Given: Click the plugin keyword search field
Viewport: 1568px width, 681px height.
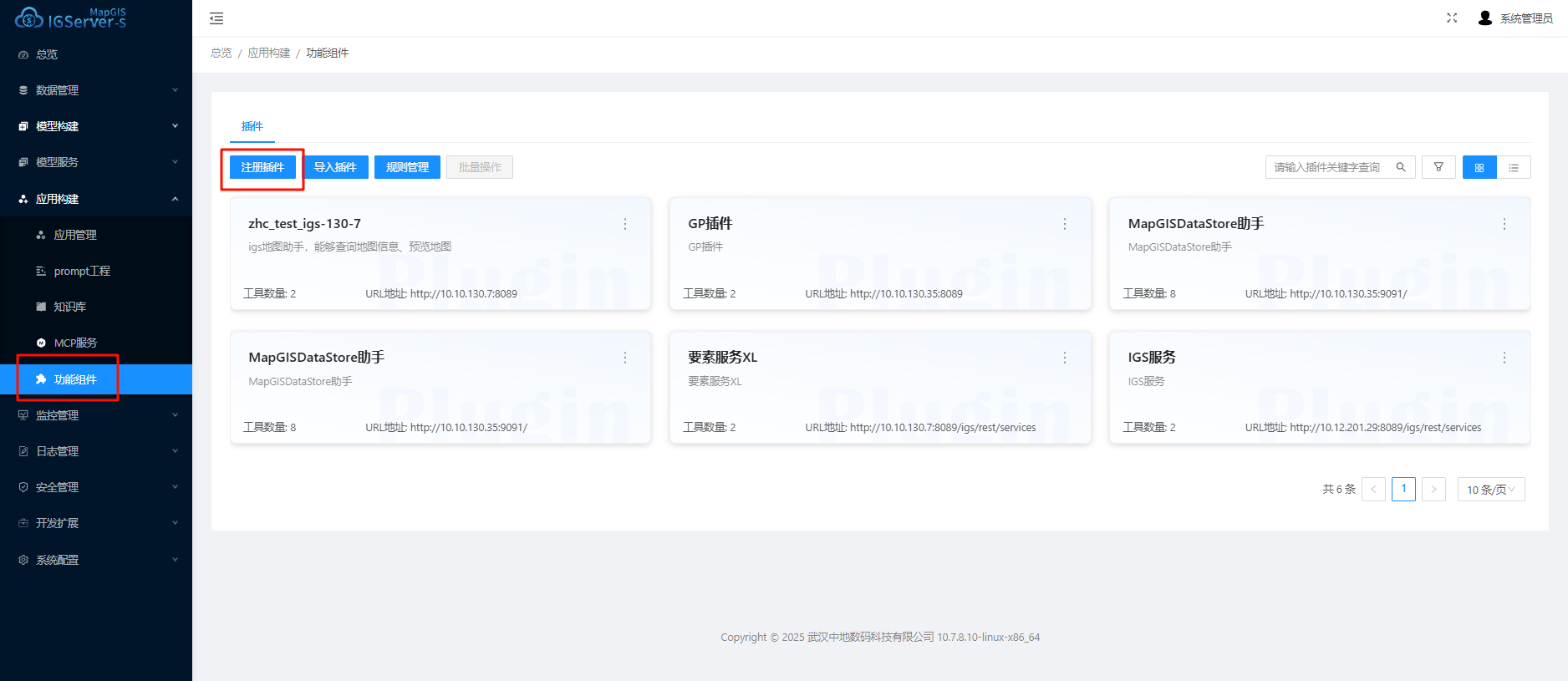Looking at the screenshot, I should 1329,167.
